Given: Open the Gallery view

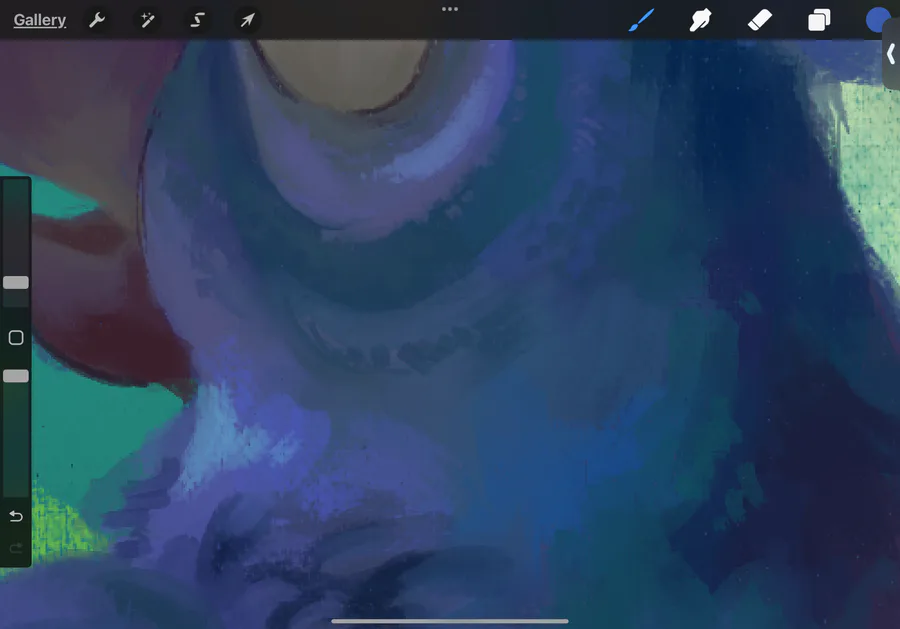Looking at the screenshot, I should pyautogui.click(x=40, y=20).
